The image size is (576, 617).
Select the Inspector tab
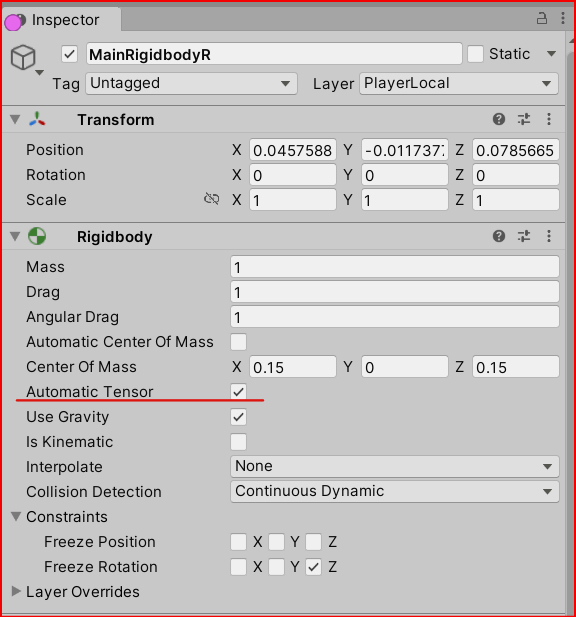point(61,20)
